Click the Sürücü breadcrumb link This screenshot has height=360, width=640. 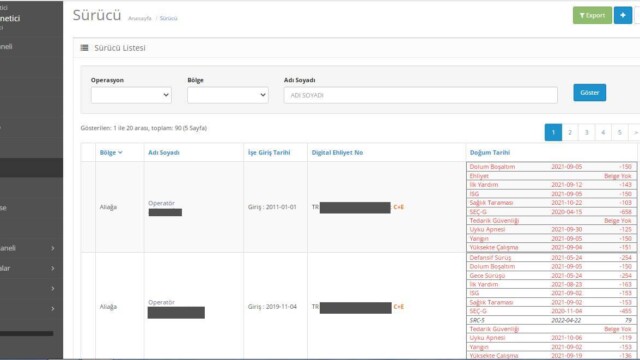[168, 18]
